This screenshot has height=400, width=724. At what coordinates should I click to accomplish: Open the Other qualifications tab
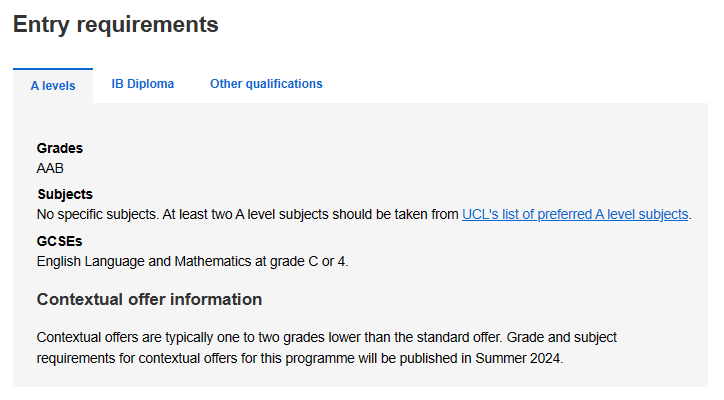click(266, 84)
